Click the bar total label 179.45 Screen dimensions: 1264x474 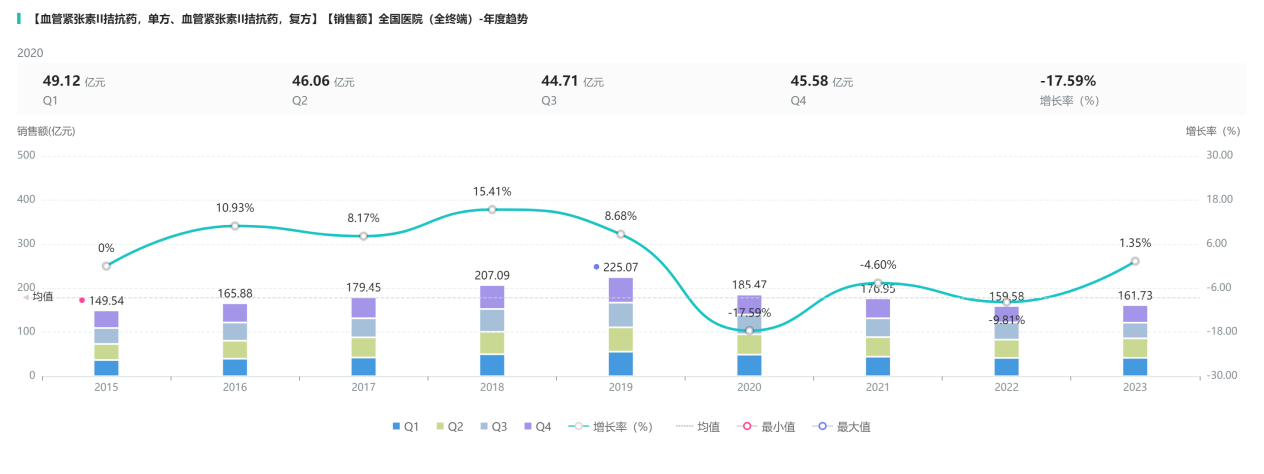click(x=363, y=287)
